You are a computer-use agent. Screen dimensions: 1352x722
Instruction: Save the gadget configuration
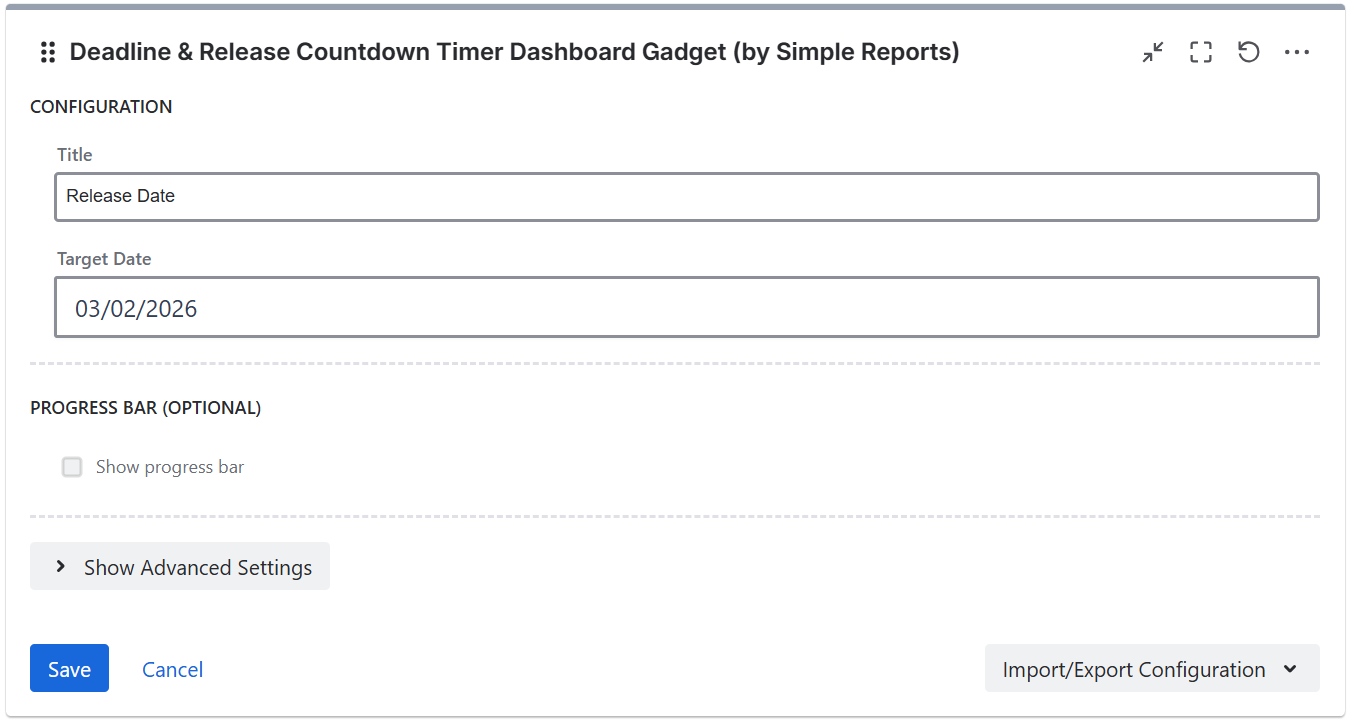[69, 669]
